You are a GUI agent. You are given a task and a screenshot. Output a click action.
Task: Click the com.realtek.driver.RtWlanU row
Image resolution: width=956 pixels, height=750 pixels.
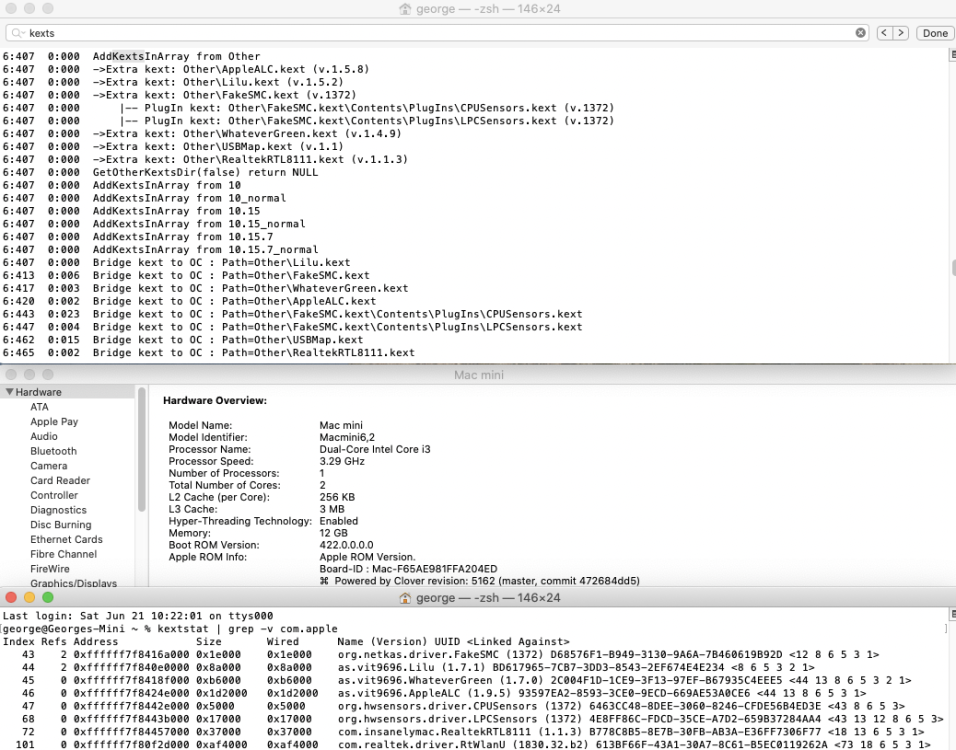pos(466,745)
